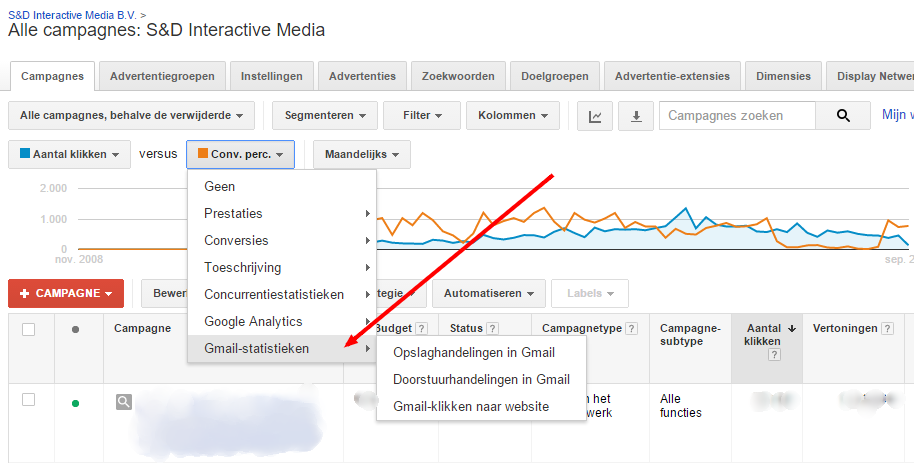Open the Filter dropdown
The width and height of the screenshot is (914, 463).
click(422, 115)
